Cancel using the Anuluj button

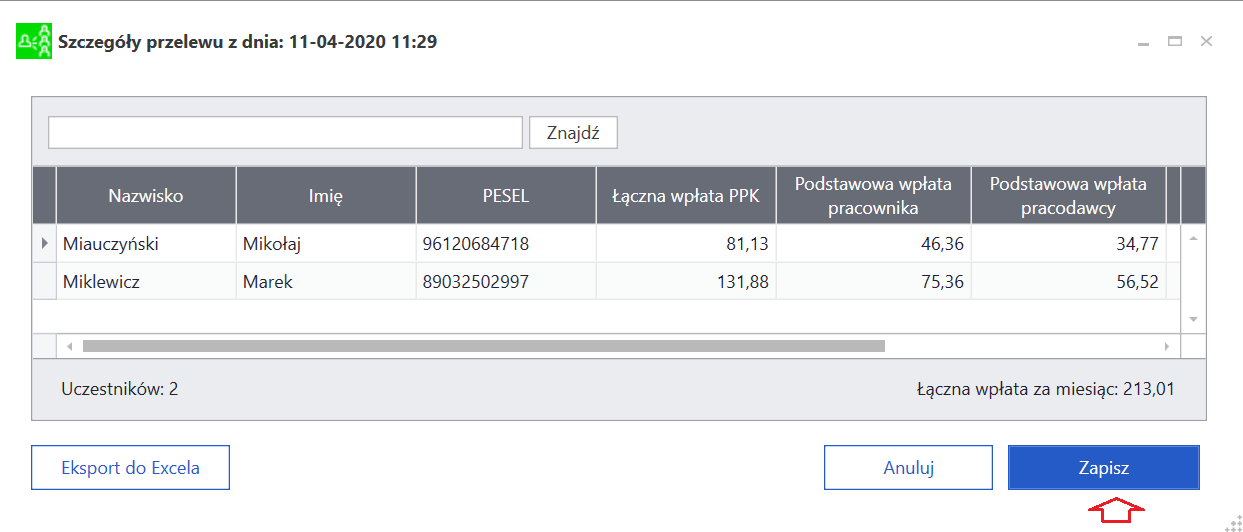point(908,467)
